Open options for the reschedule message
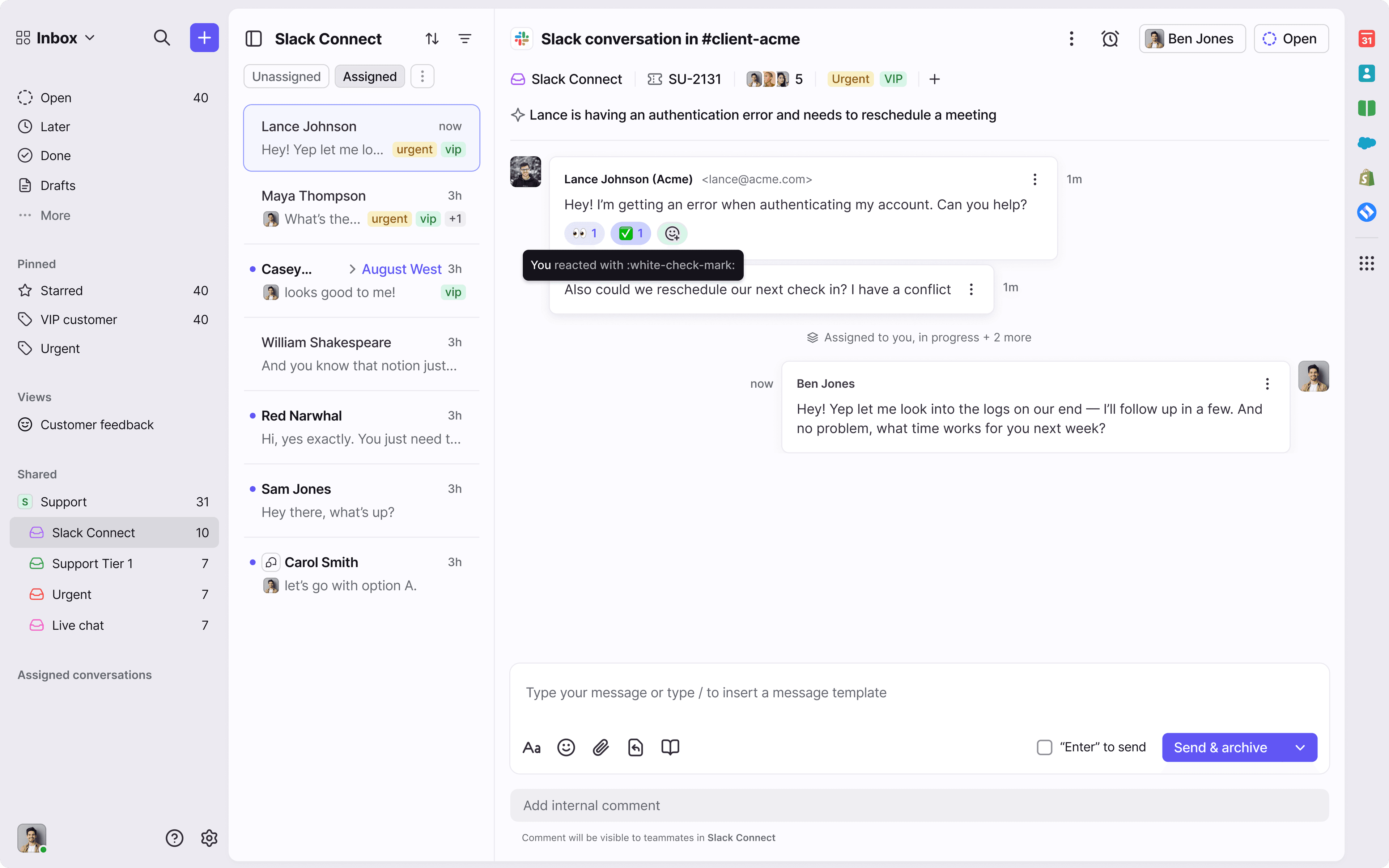Screen dimensions: 1389x868 click(x=971, y=289)
